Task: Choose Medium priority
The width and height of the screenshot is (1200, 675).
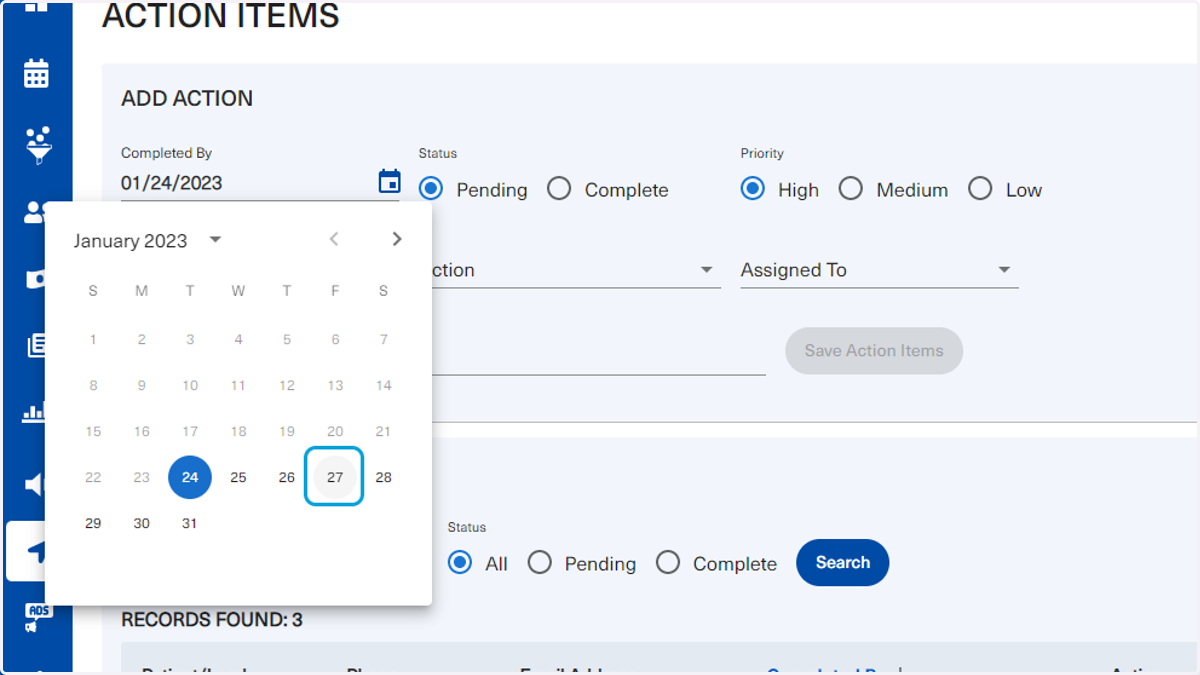Action: pyautogui.click(x=851, y=189)
